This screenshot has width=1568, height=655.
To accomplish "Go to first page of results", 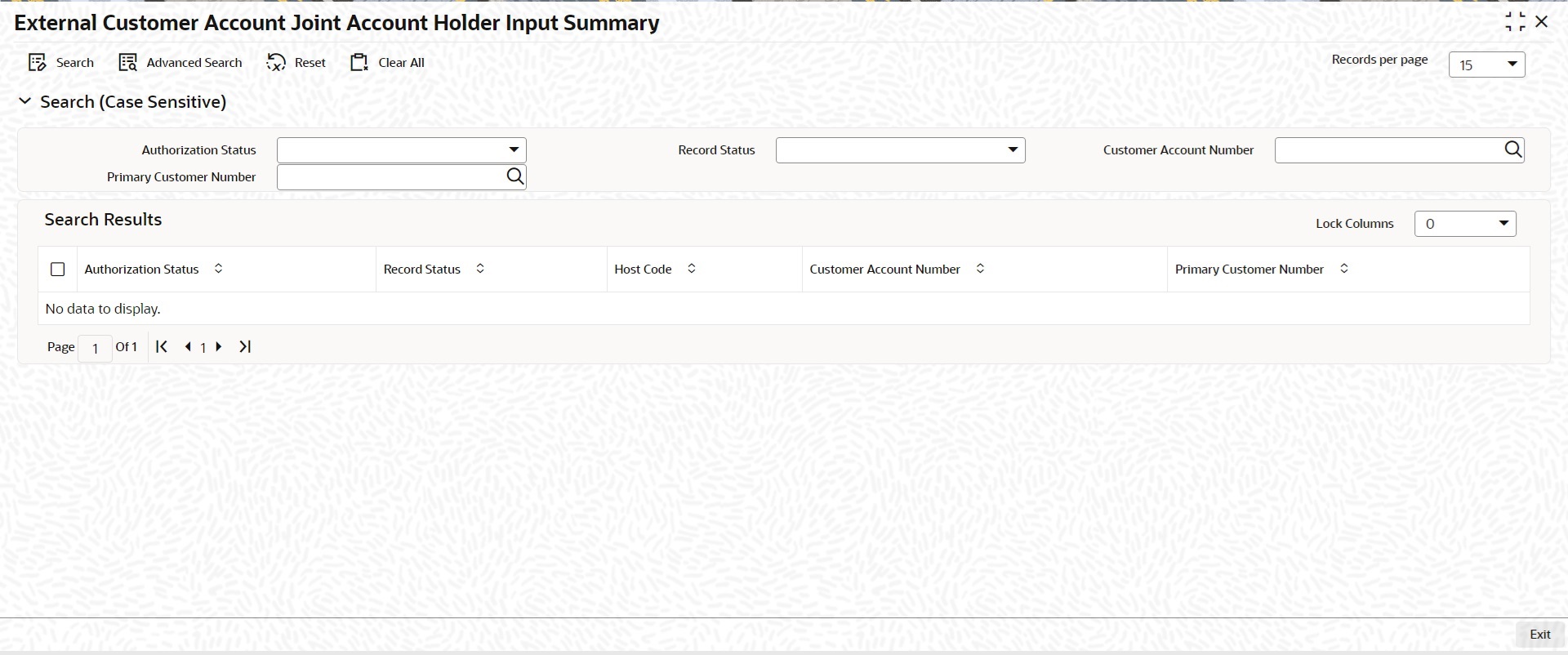I will click(x=162, y=346).
